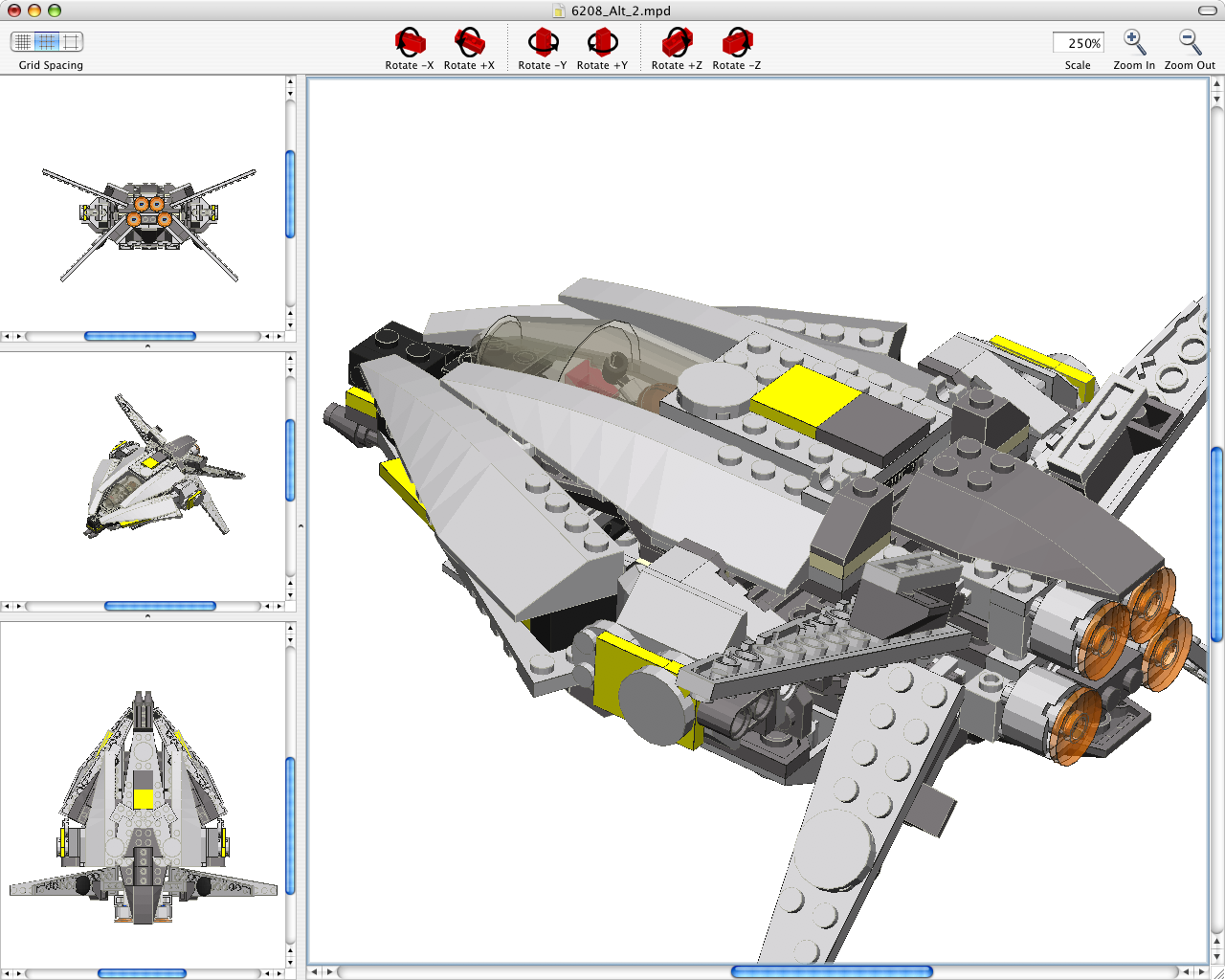Apply Rotate +Z to the model

pyautogui.click(x=677, y=43)
